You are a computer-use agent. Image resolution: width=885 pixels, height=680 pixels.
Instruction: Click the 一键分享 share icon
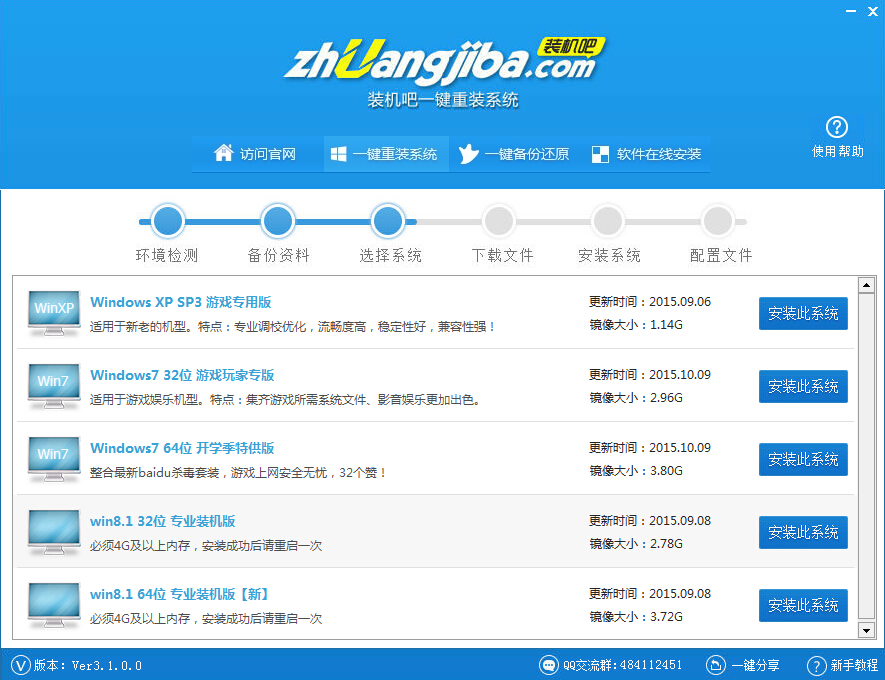tap(716, 665)
